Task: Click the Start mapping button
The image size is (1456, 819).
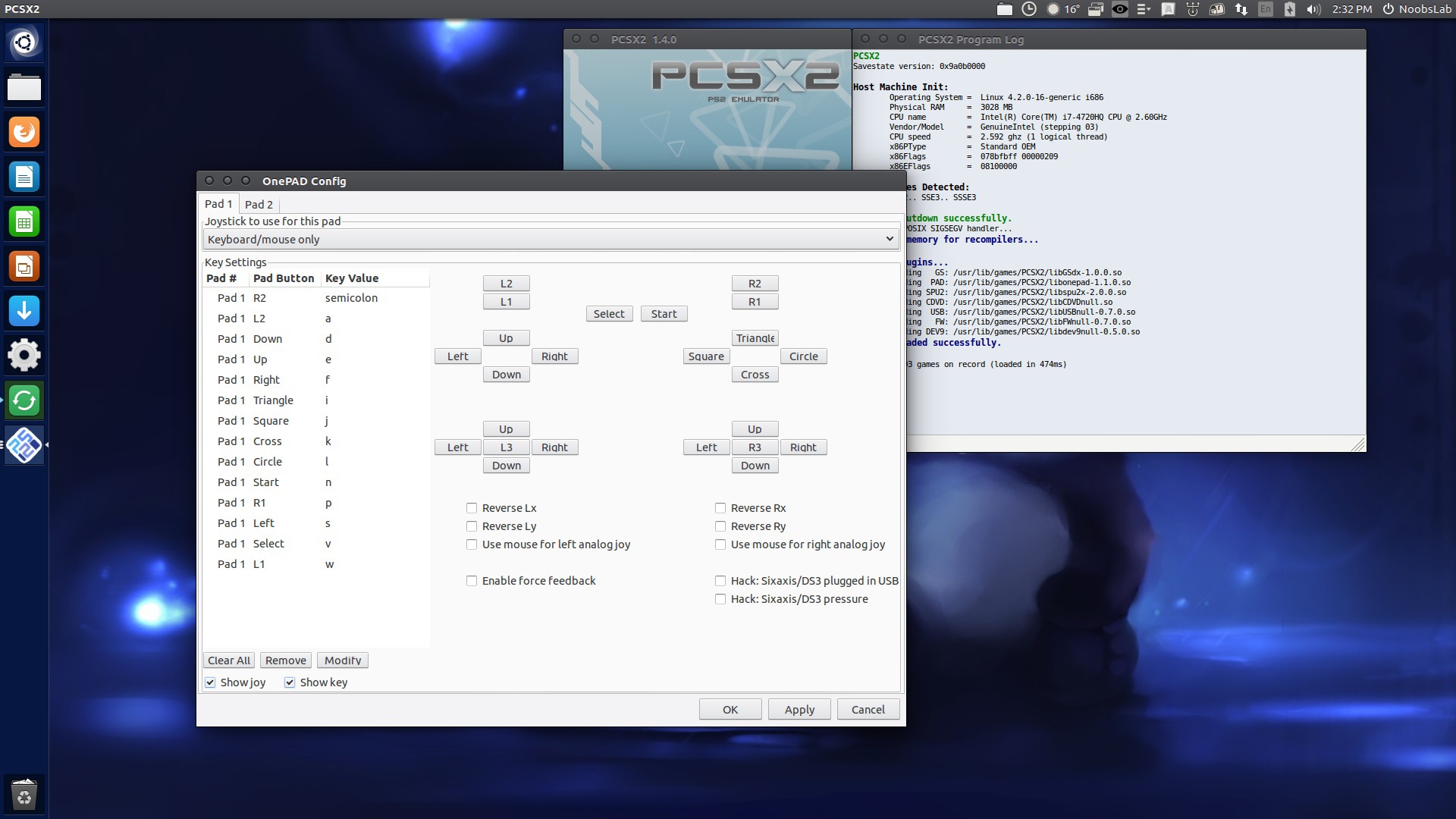Action: coord(664,314)
